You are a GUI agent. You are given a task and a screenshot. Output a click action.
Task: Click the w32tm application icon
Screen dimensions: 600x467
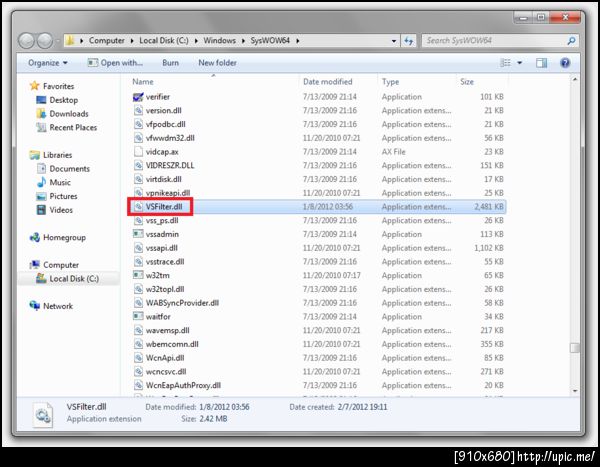[x=138, y=276]
